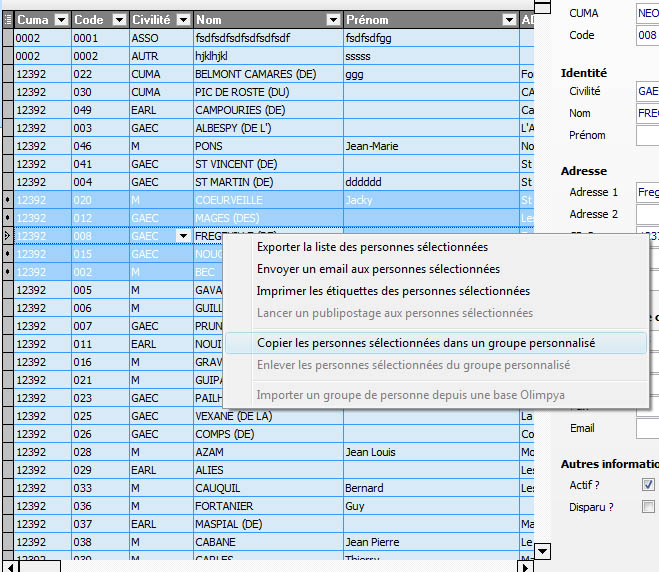Viewport: 659px width, 572px height.
Task: Expand the Civilité dropdown in row 008
Action: [x=184, y=236]
